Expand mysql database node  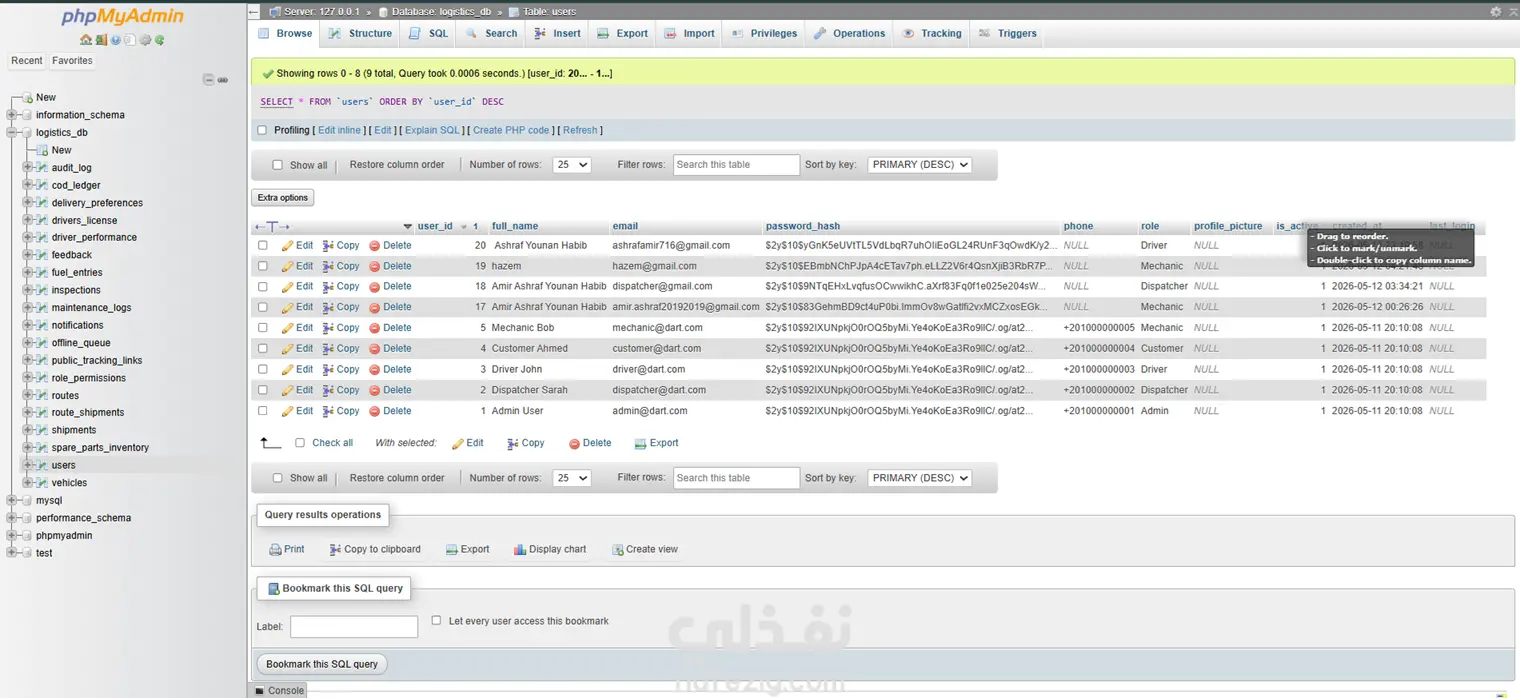(x=12, y=501)
